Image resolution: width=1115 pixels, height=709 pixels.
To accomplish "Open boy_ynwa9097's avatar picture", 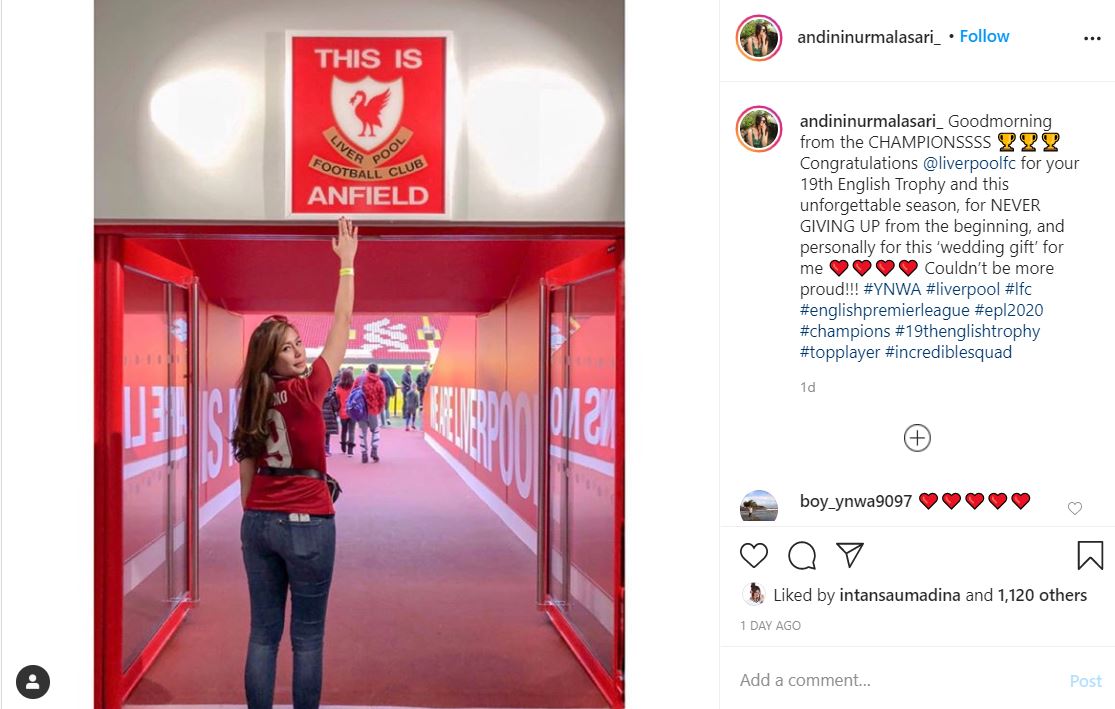I will pos(759,506).
